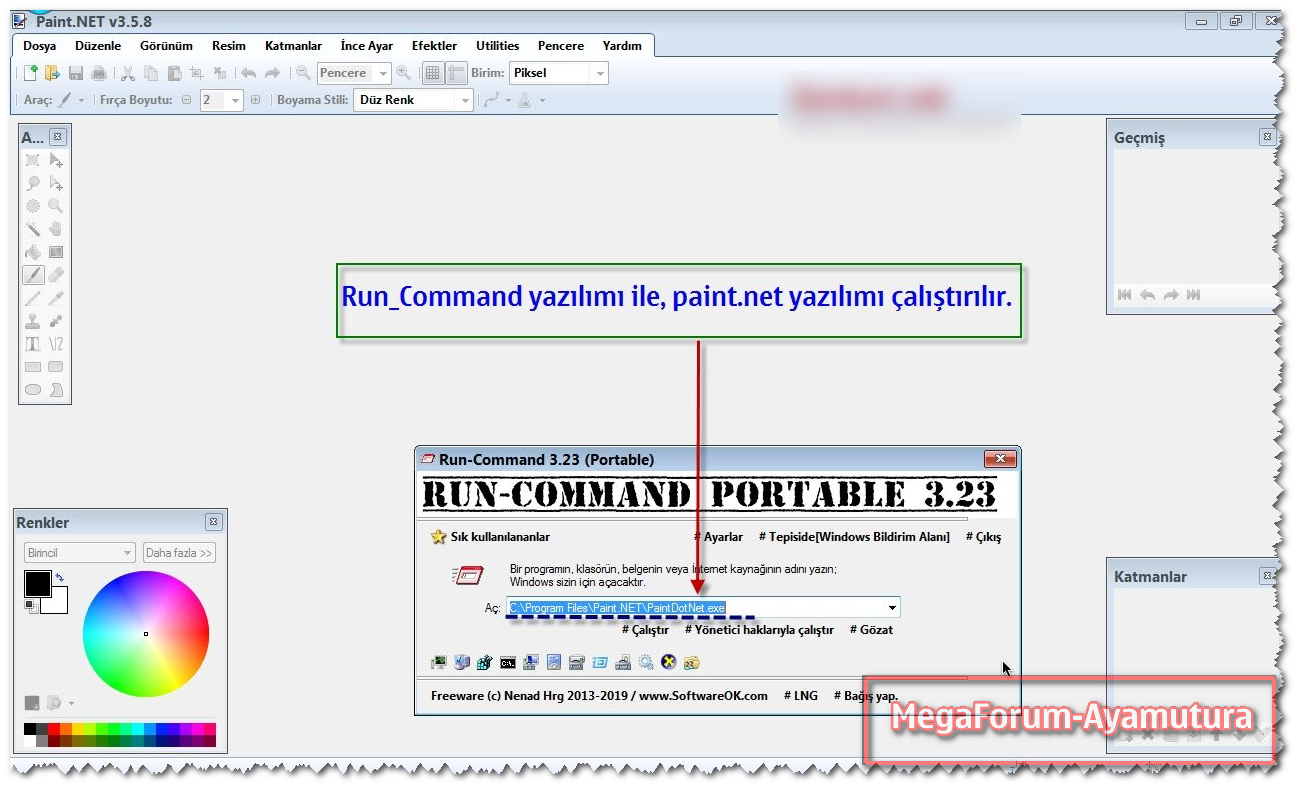1301x791 pixels.
Task: Toggle the rulers button
Action: (456, 73)
